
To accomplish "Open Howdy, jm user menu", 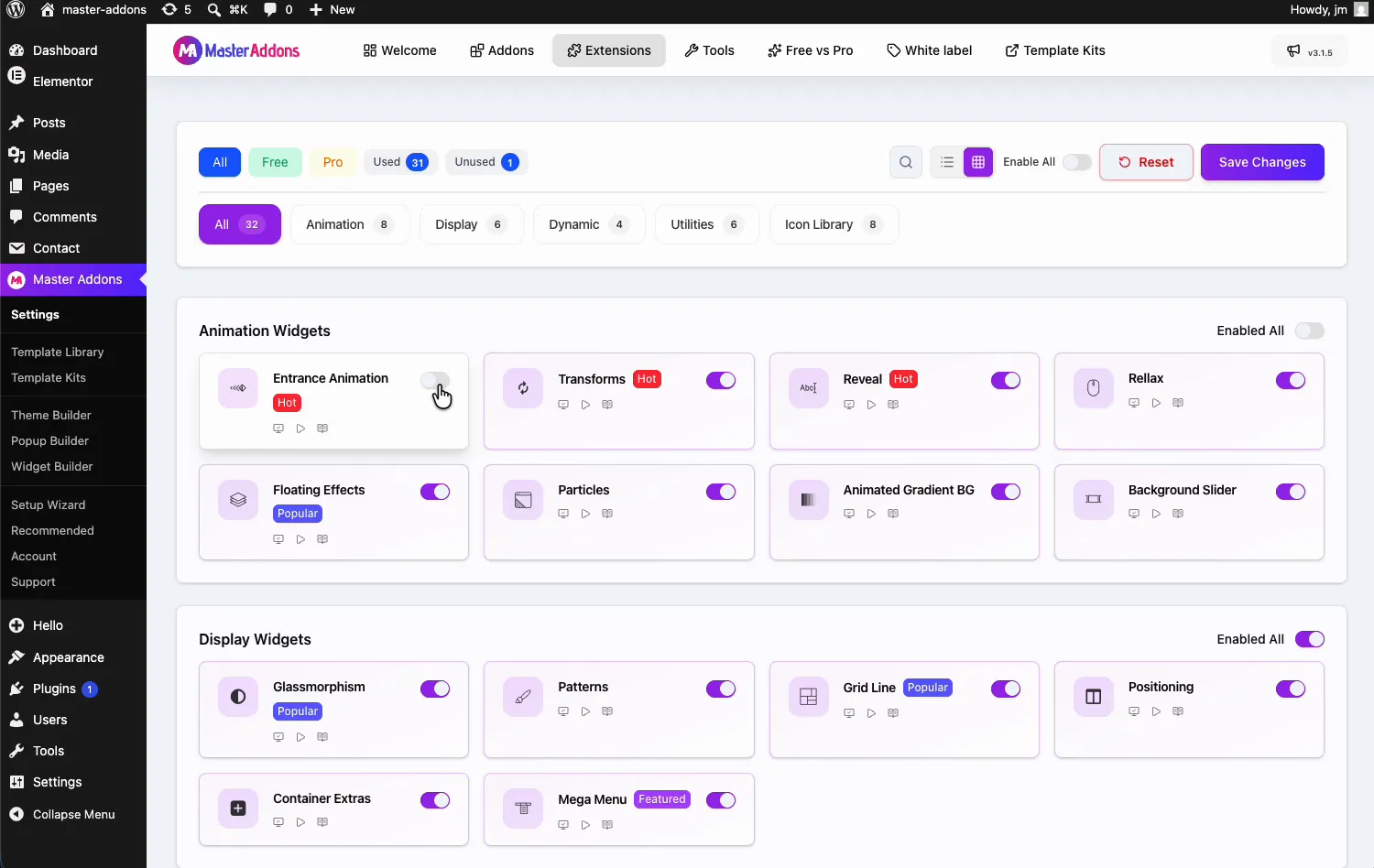I will point(1328,10).
